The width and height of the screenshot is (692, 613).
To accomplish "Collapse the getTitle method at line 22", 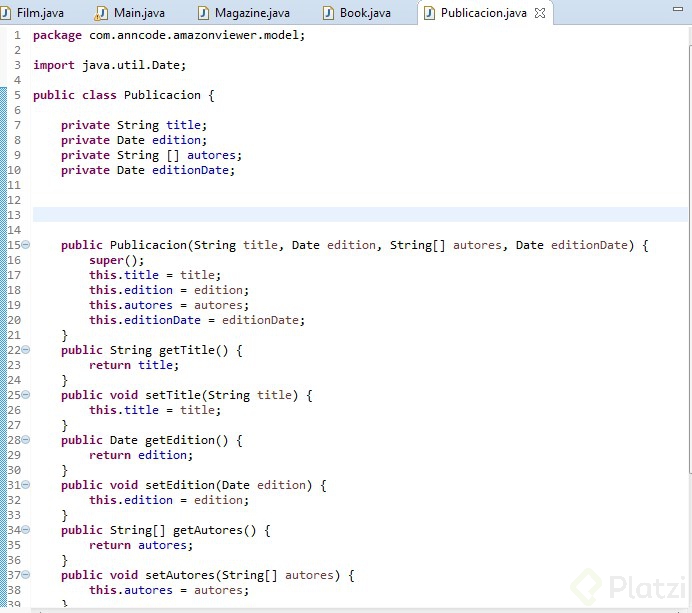I will [26, 350].
